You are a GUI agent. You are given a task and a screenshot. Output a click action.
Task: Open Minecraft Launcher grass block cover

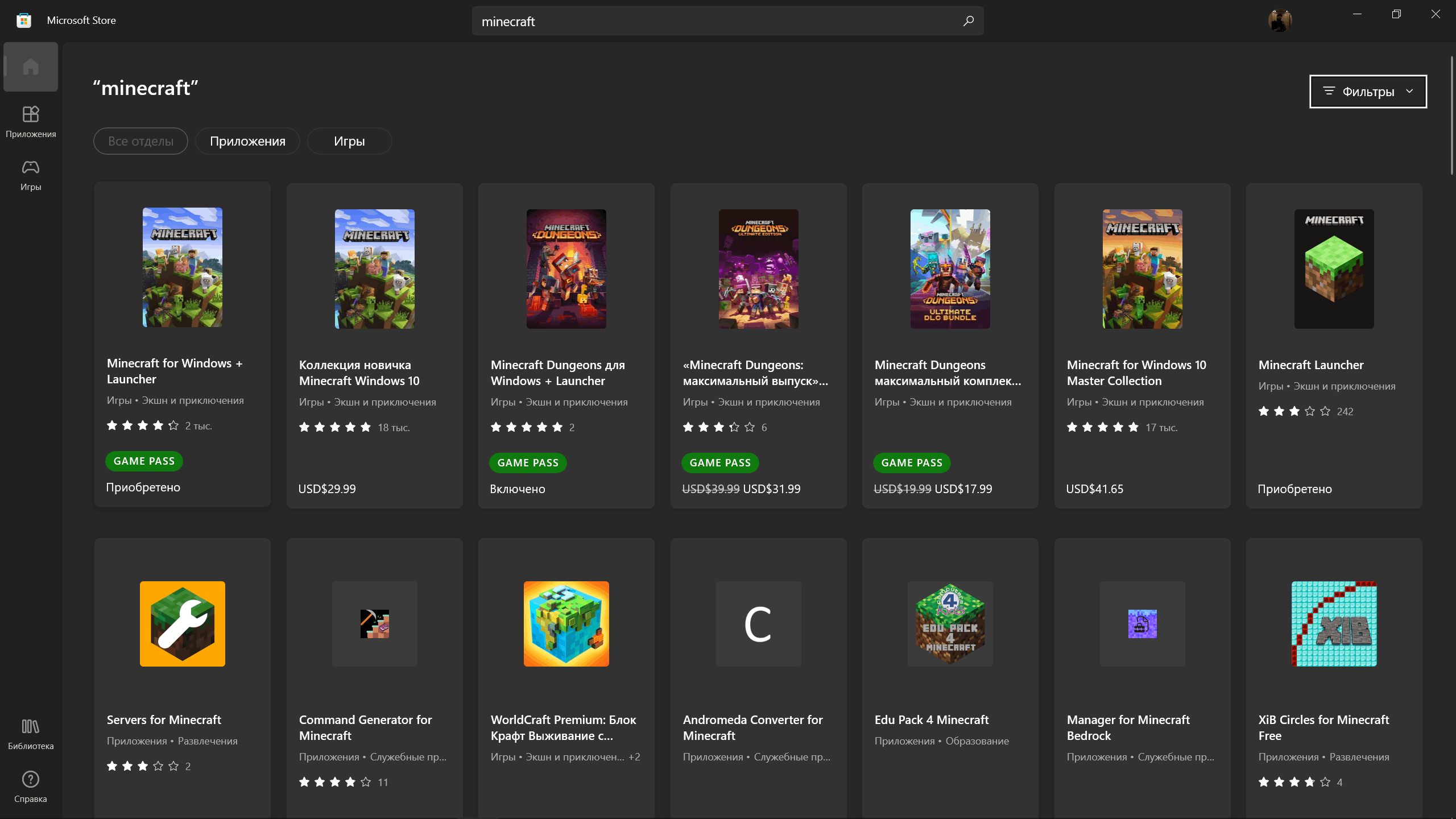click(x=1334, y=269)
